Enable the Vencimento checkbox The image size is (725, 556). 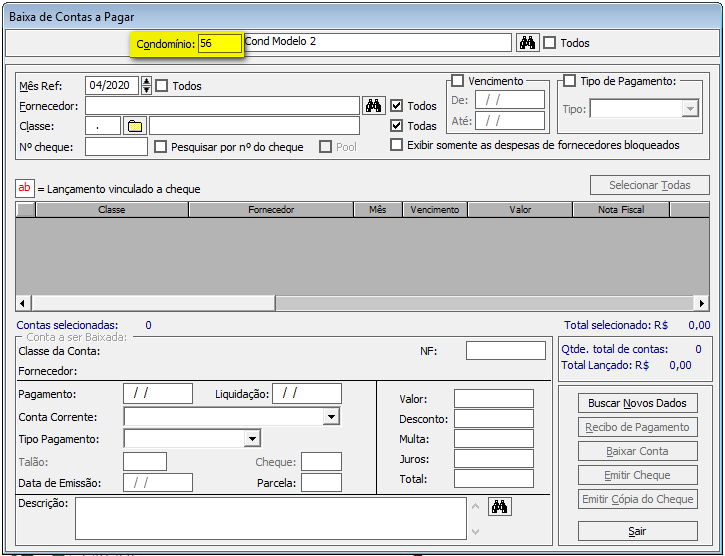click(458, 81)
